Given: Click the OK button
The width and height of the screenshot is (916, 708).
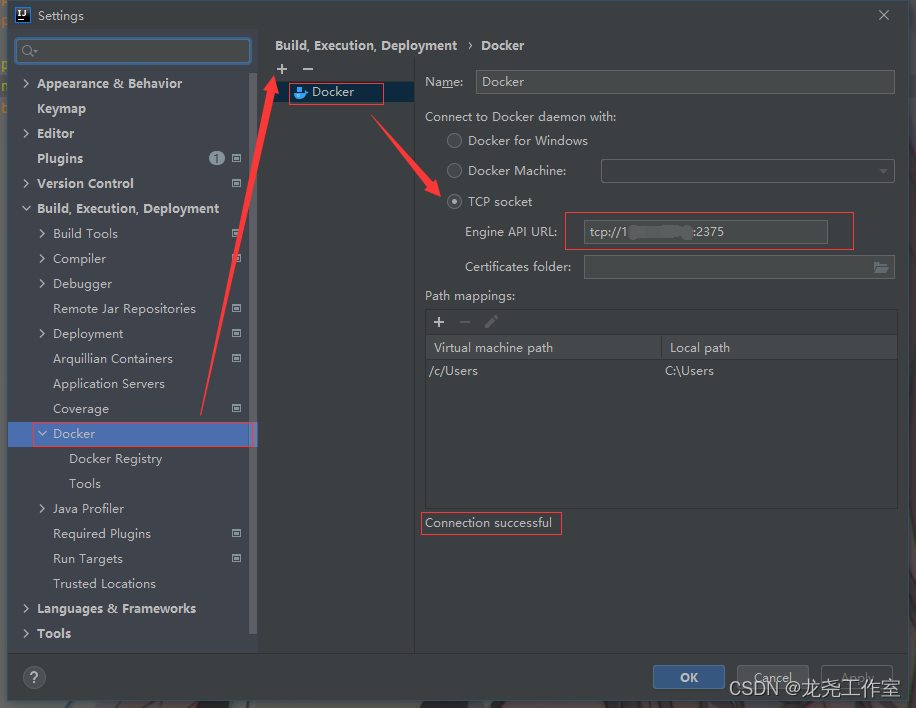Looking at the screenshot, I should [x=689, y=677].
